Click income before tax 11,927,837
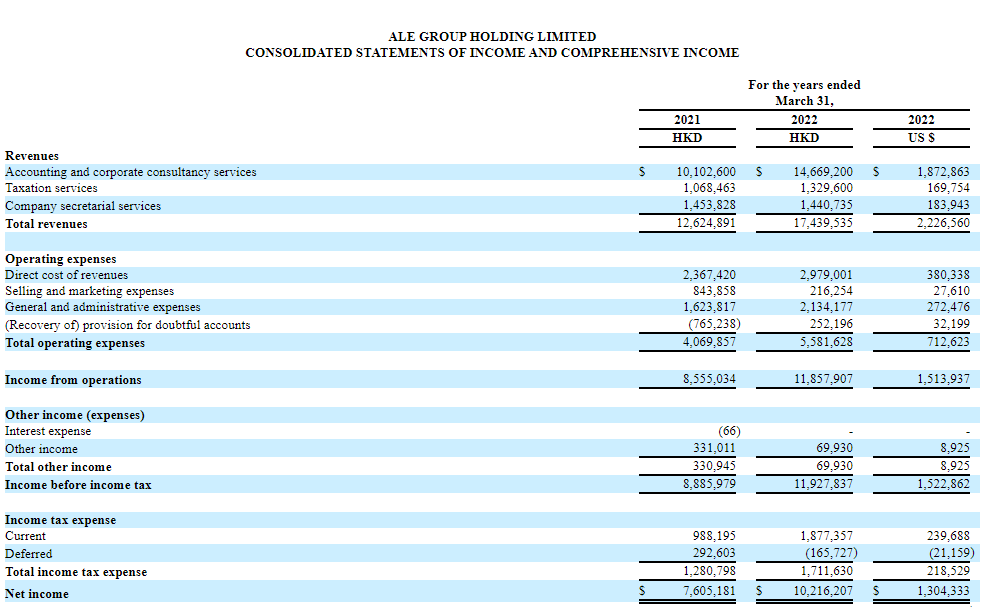 (823, 484)
